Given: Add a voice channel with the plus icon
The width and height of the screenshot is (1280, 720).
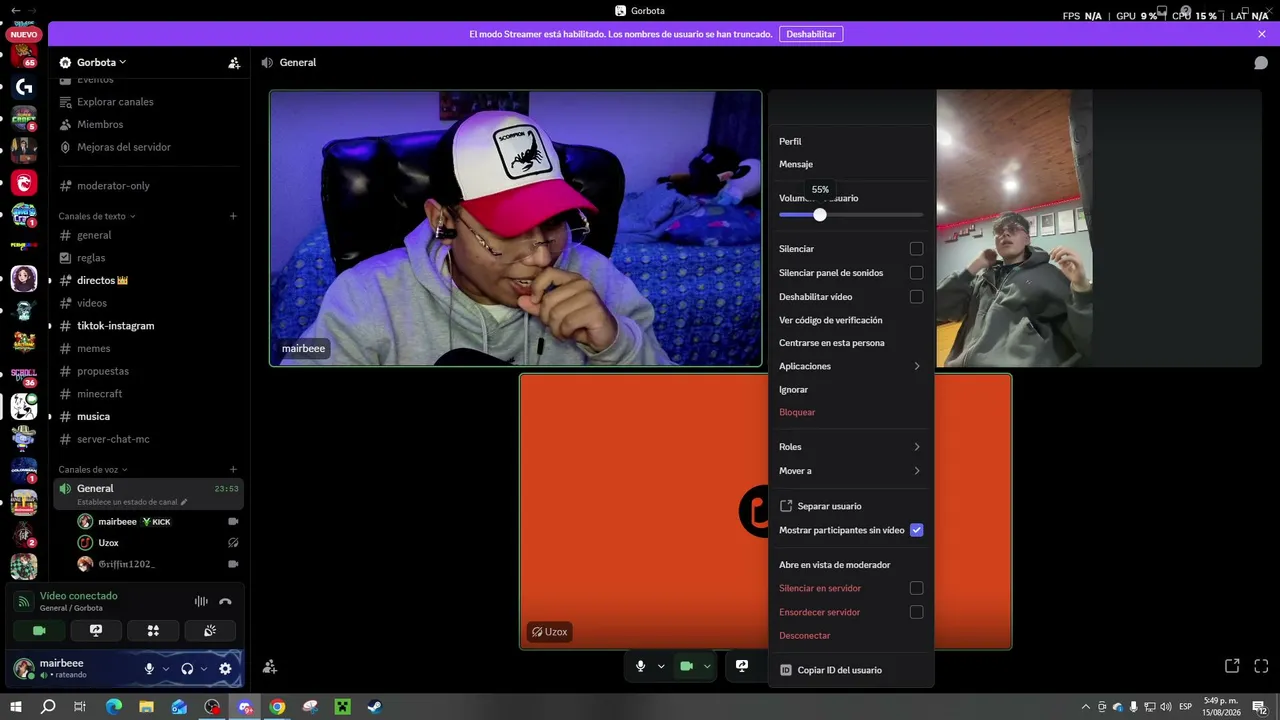Looking at the screenshot, I should coord(233,469).
